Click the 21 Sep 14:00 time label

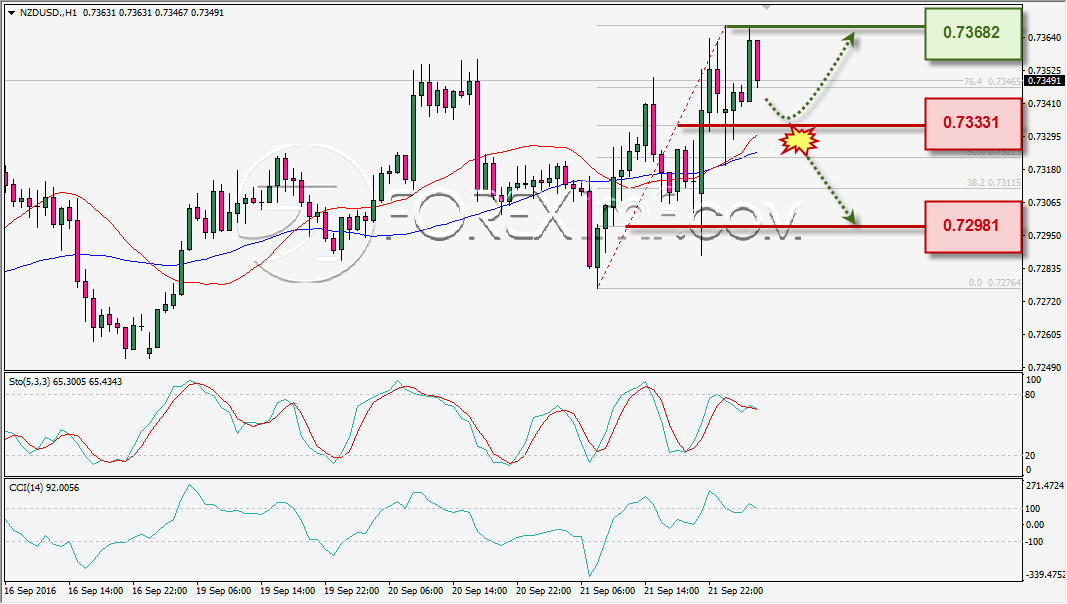point(671,590)
